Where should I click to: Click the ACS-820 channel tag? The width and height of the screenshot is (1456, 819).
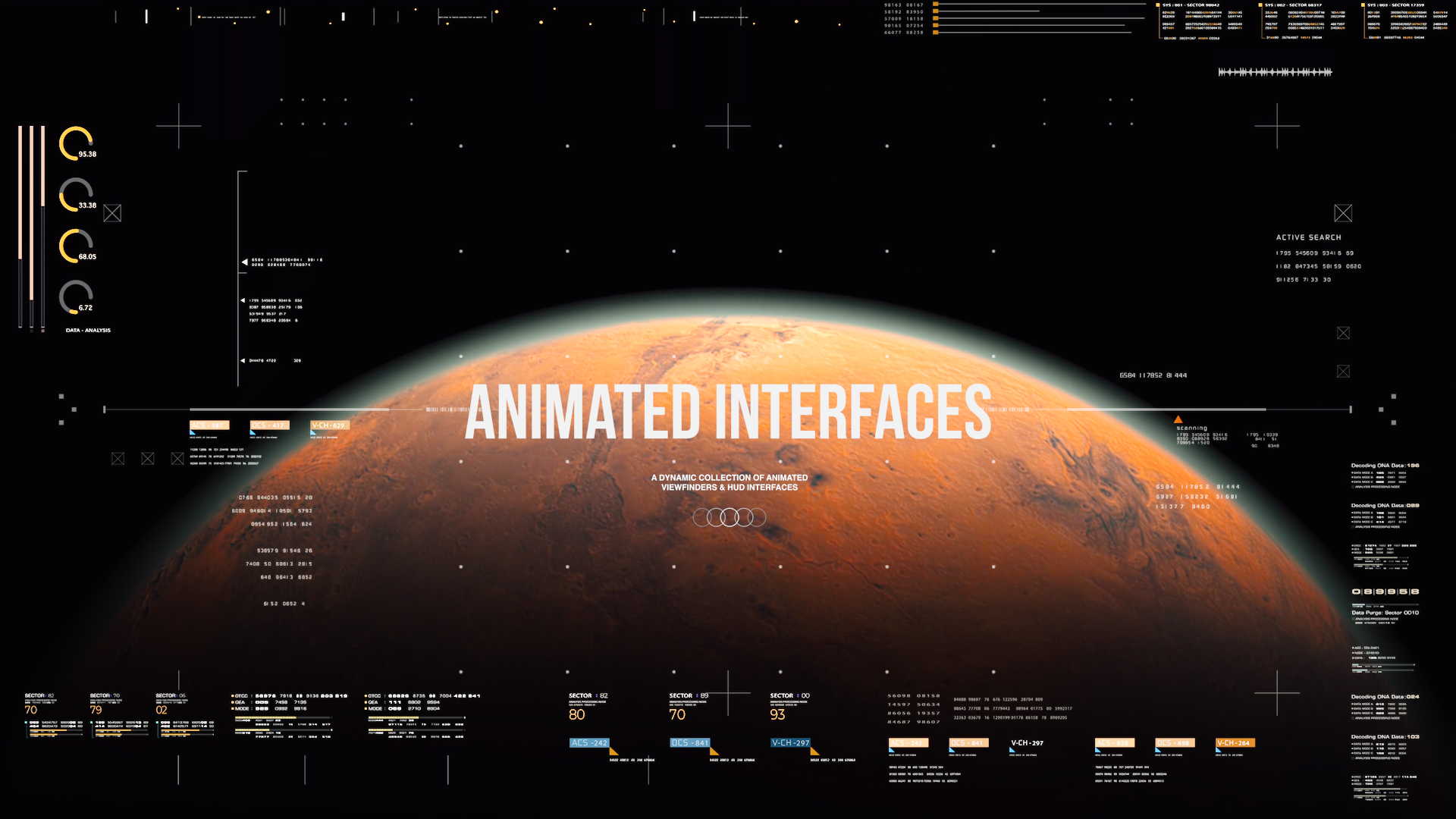pos(1115,743)
